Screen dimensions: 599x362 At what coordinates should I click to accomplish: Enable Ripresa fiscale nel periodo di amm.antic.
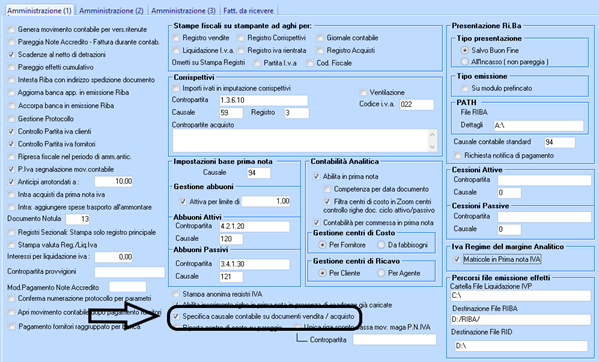coord(11,157)
